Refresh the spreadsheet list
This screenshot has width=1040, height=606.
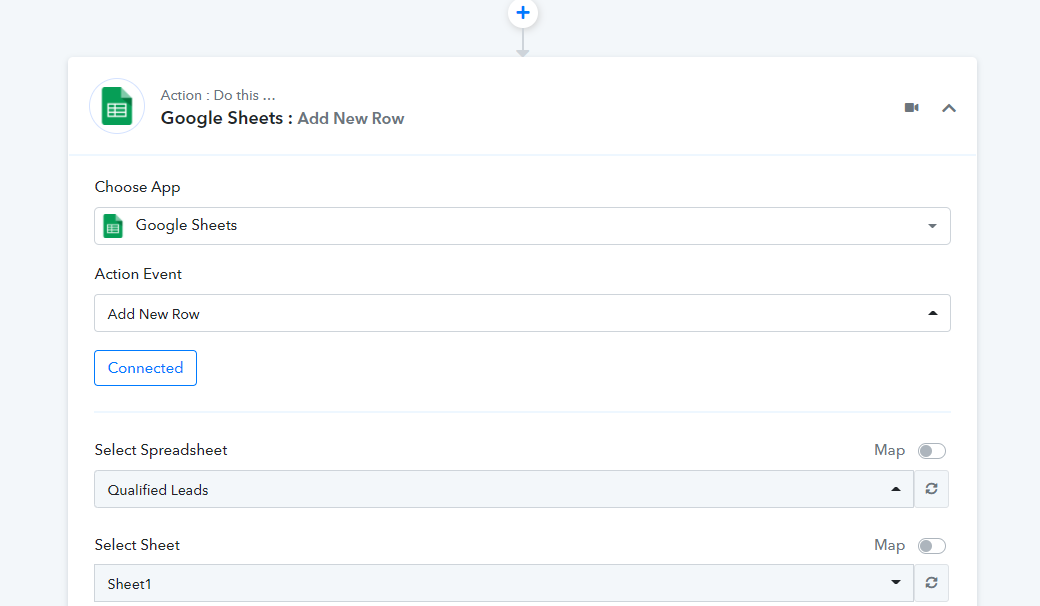[x=931, y=489]
